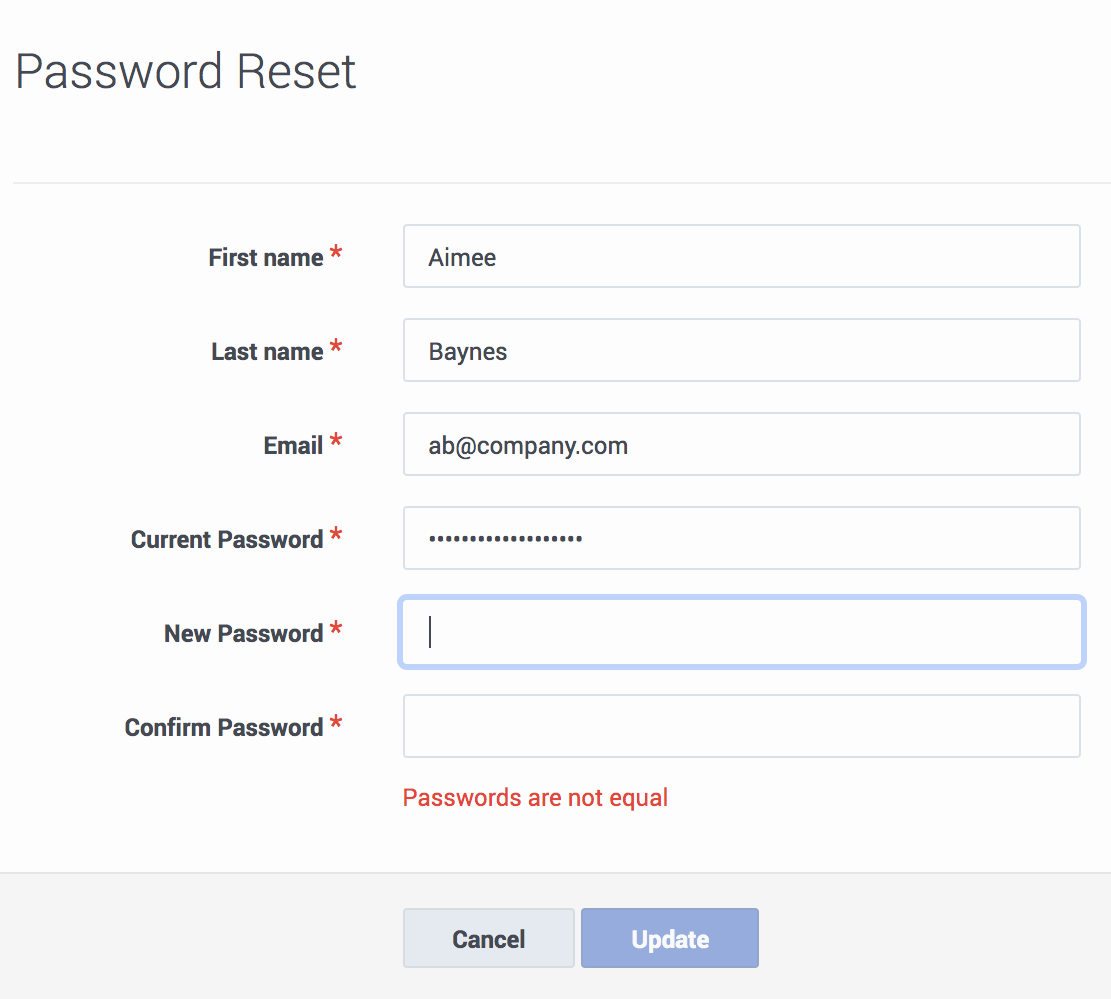Click the First name label
The image size is (1111, 999).
(266, 257)
